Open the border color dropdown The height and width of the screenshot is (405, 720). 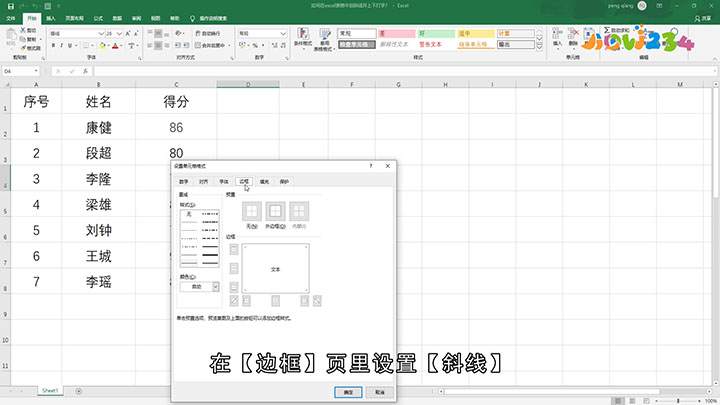tap(215, 287)
